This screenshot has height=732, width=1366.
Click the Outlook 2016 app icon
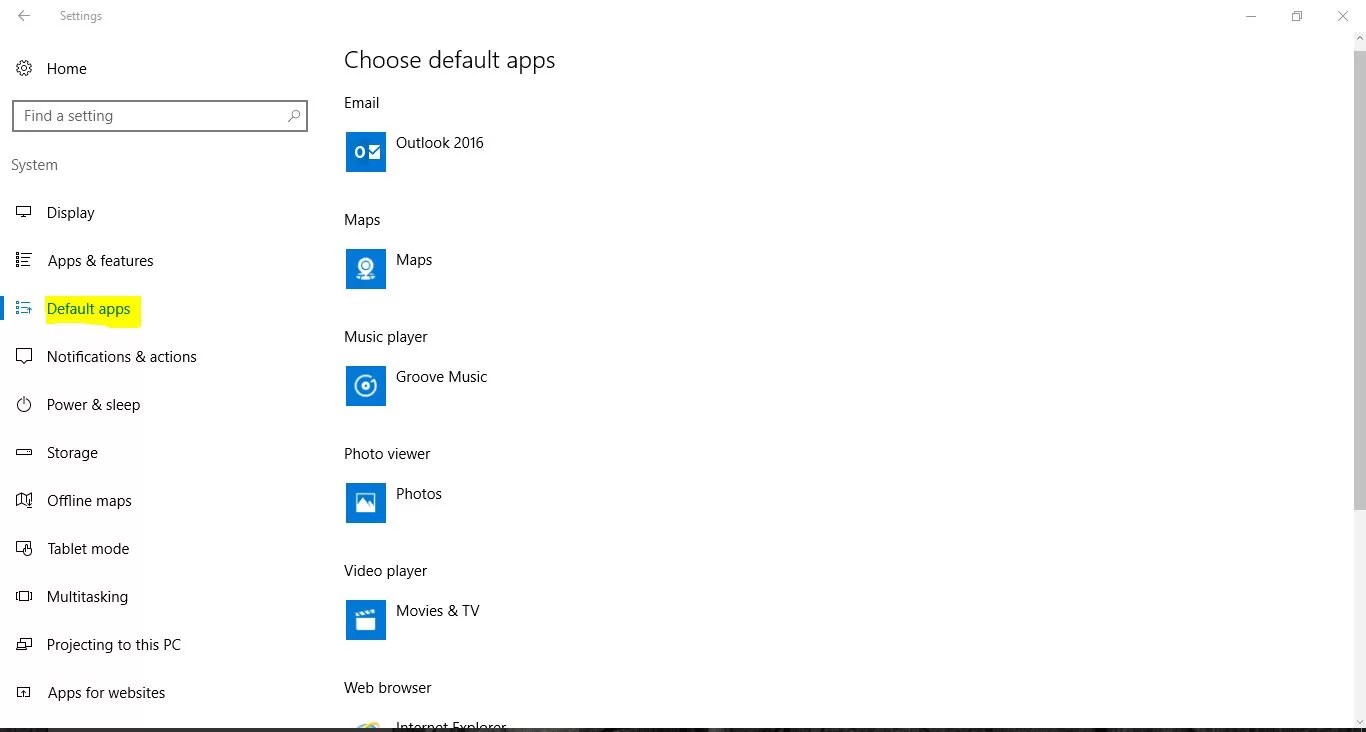pyautogui.click(x=366, y=152)
